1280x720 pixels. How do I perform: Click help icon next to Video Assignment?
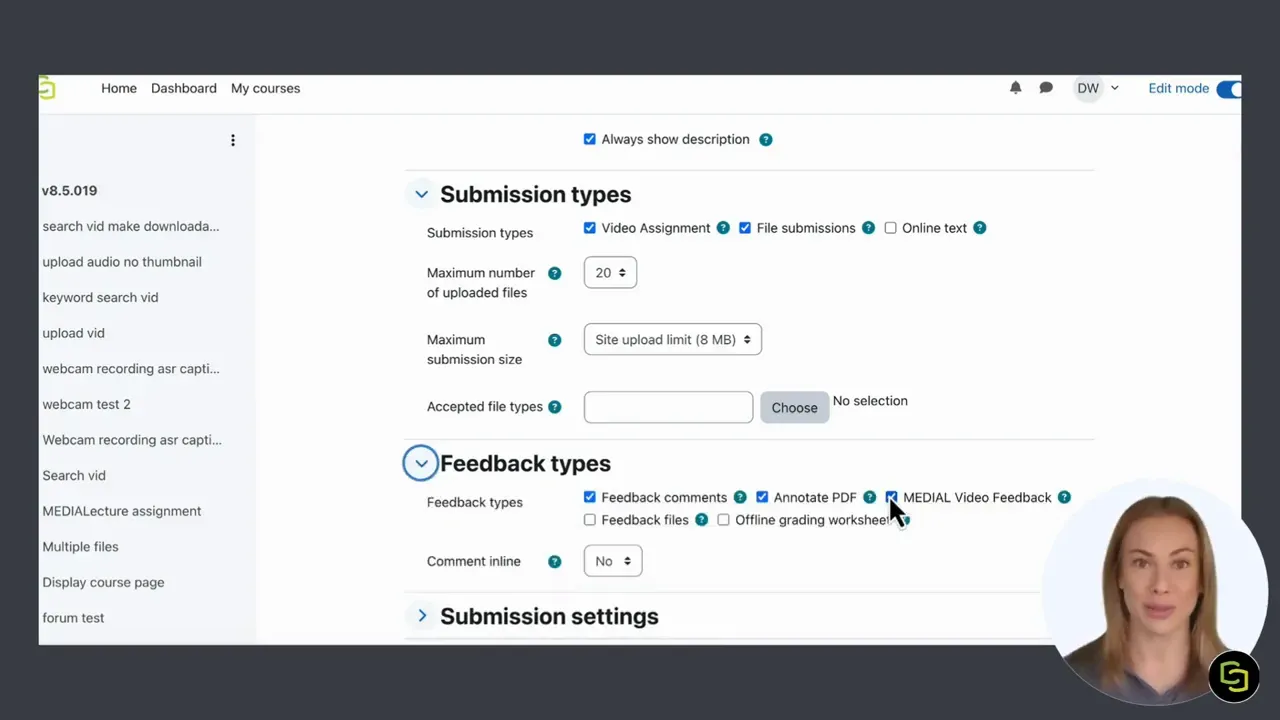coord(723,228)
